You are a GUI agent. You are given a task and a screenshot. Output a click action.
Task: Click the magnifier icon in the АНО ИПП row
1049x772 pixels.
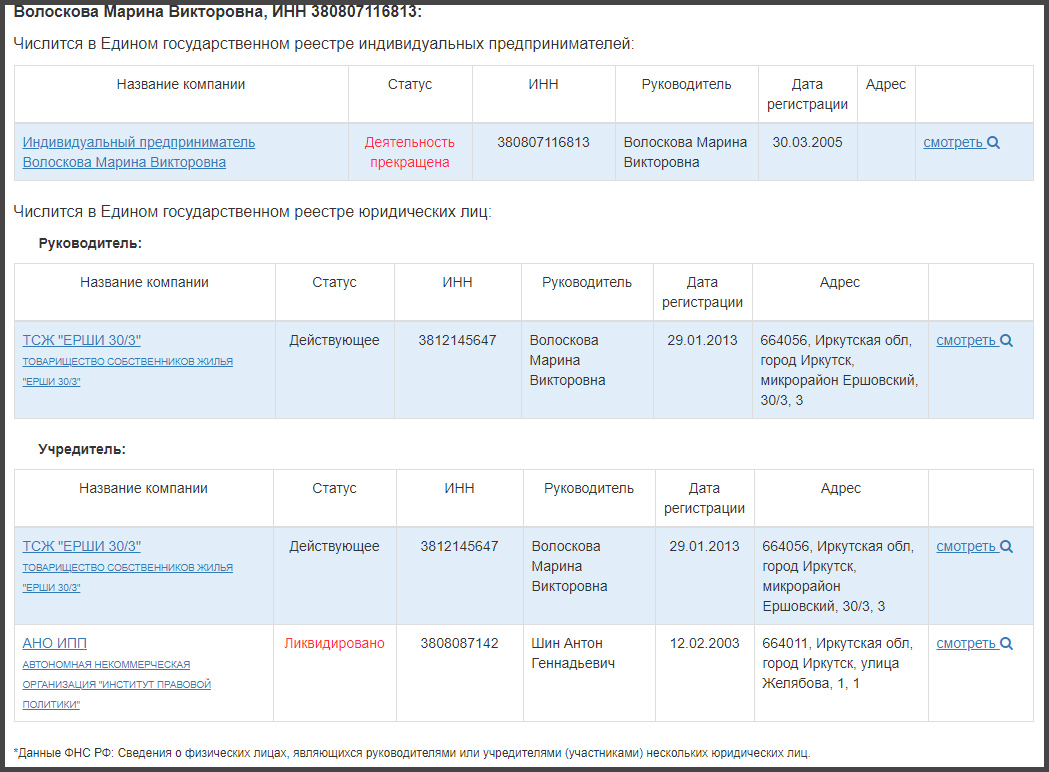coord(1007,644)
